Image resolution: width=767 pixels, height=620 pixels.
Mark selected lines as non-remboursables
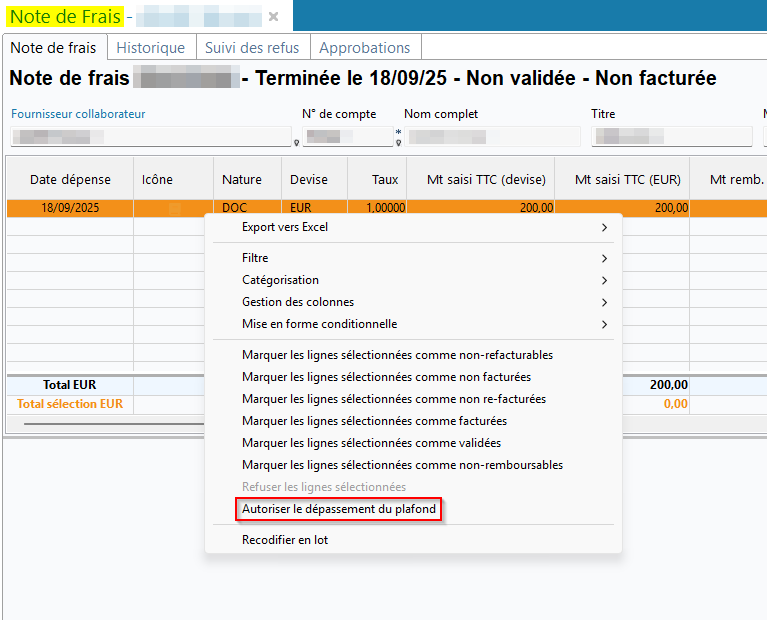click(402, 465)
